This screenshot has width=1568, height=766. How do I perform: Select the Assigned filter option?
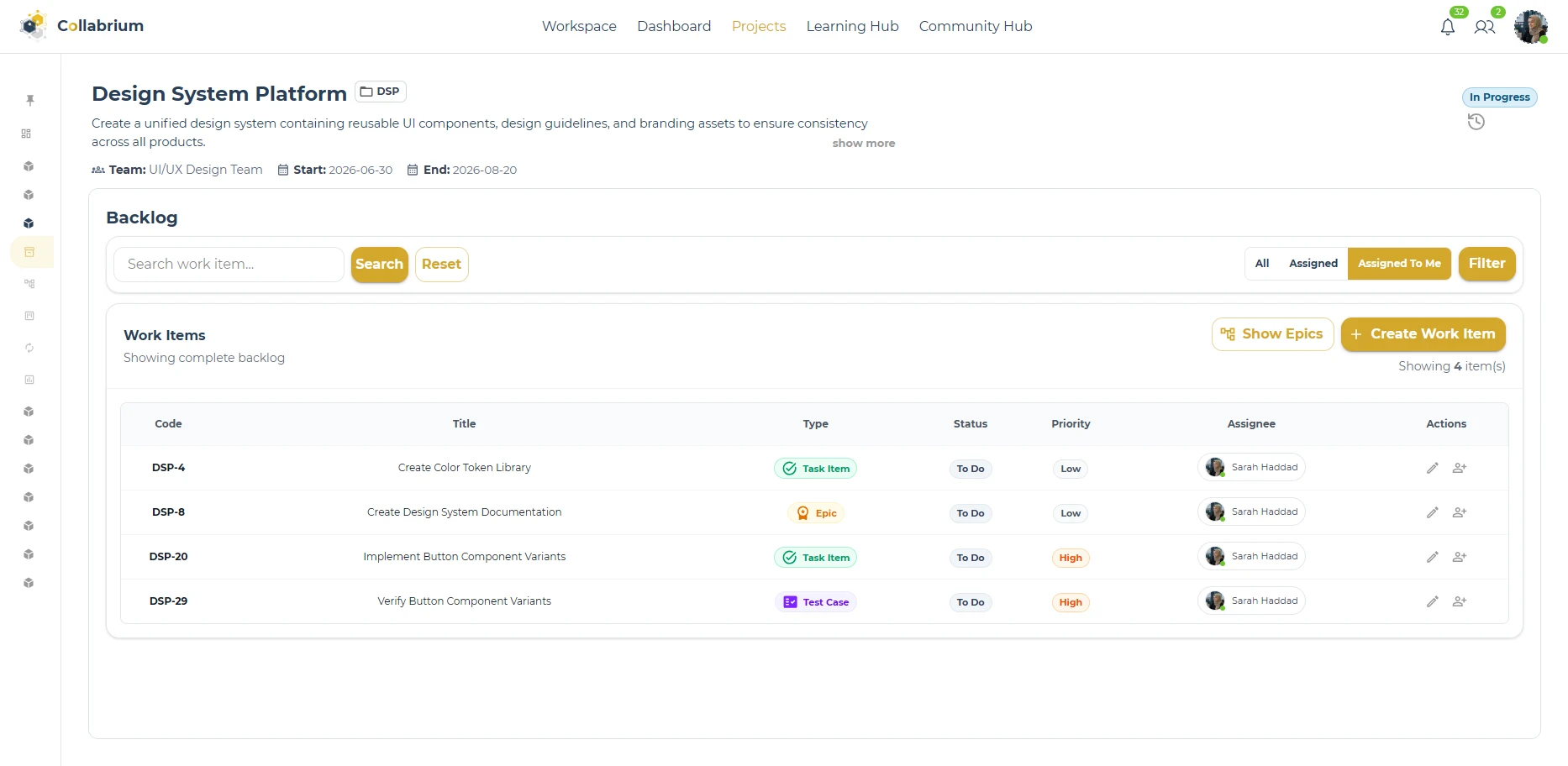point(1313,264)
